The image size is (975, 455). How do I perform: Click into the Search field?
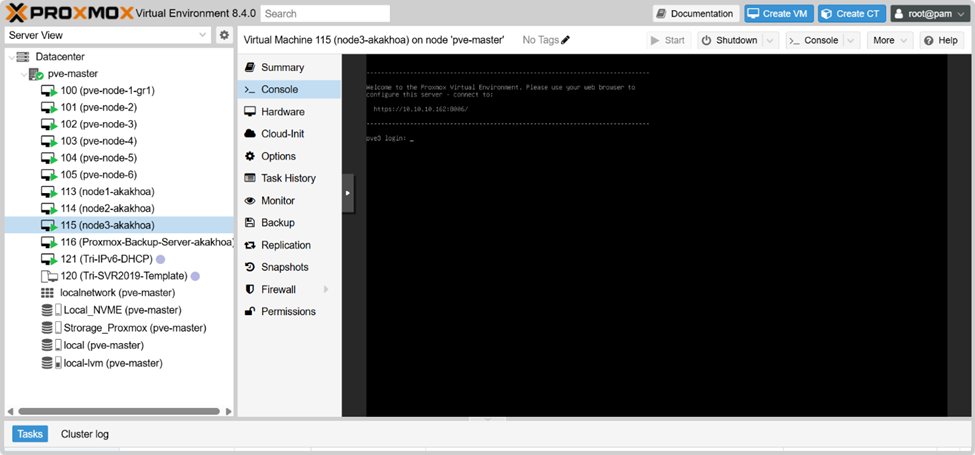(x=325, y=14)
